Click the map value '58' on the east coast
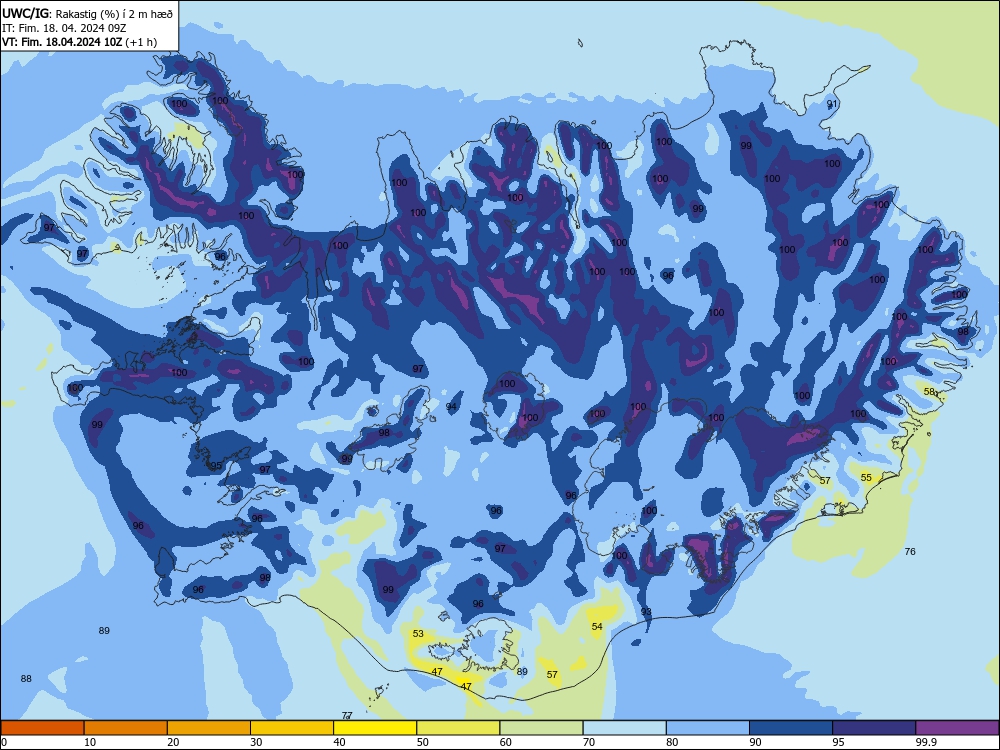The height and width of the screenshot is (750, 1000). [929, 392]
